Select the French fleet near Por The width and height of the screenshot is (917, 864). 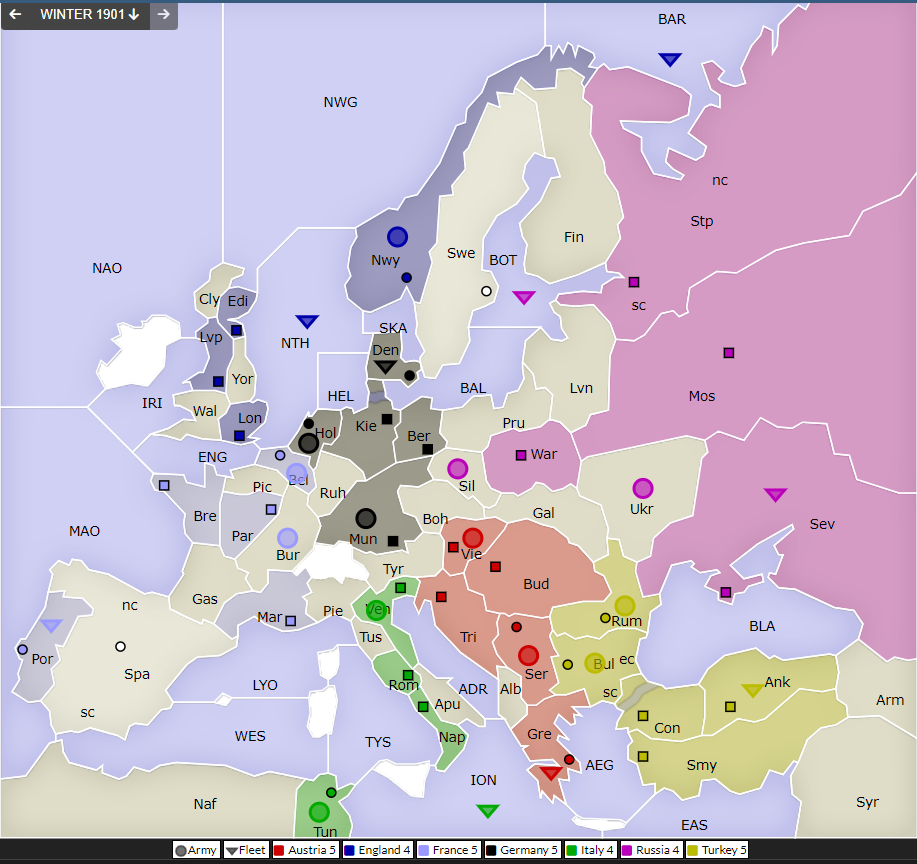click(51, 625)
